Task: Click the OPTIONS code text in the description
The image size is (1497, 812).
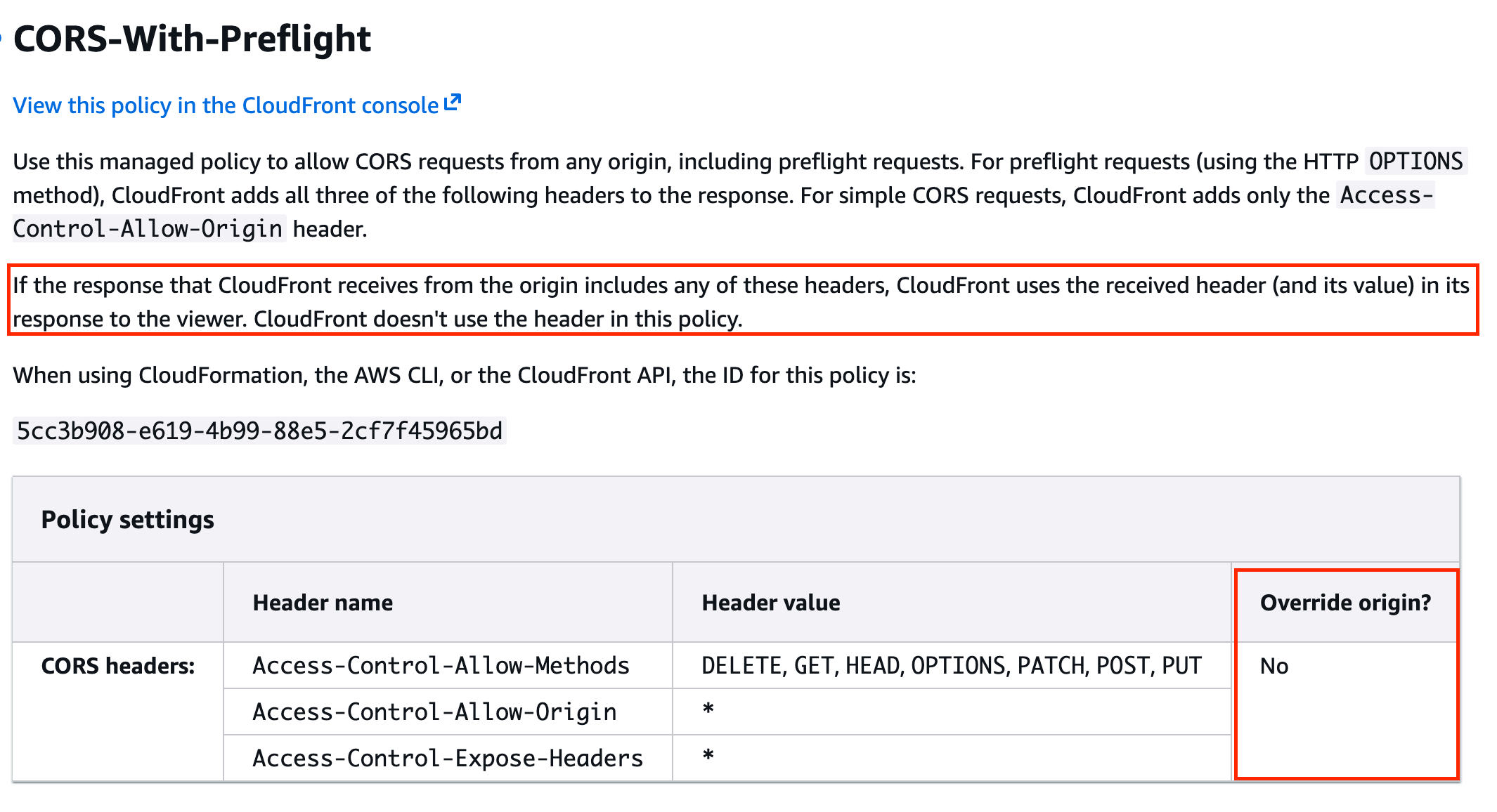Action: click(x=1415, y=162)
